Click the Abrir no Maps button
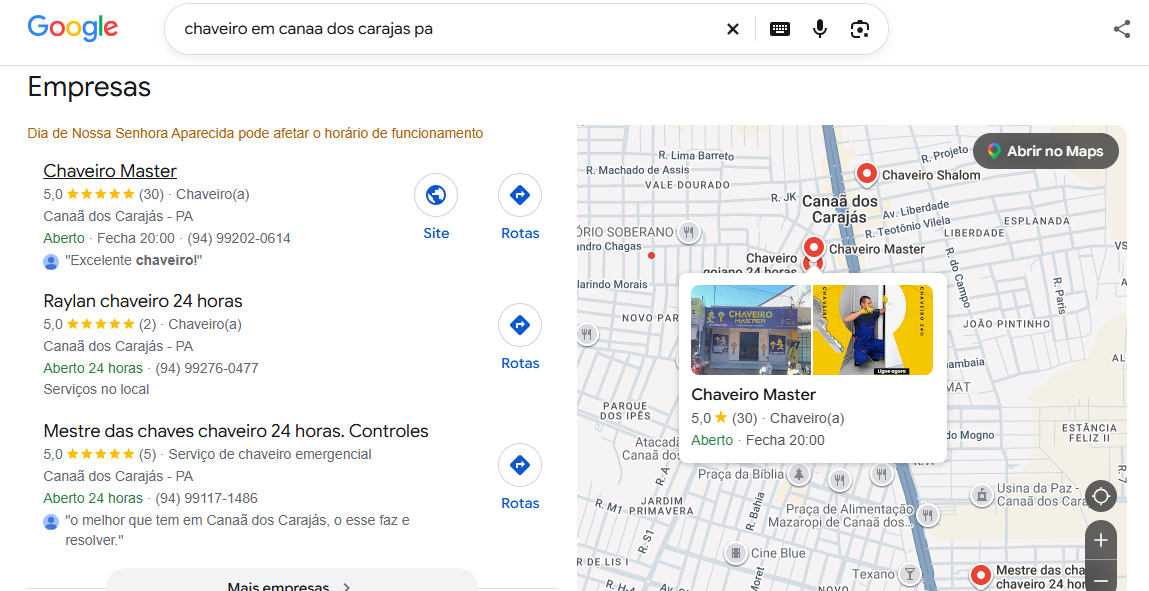 tap(1046, 152)
